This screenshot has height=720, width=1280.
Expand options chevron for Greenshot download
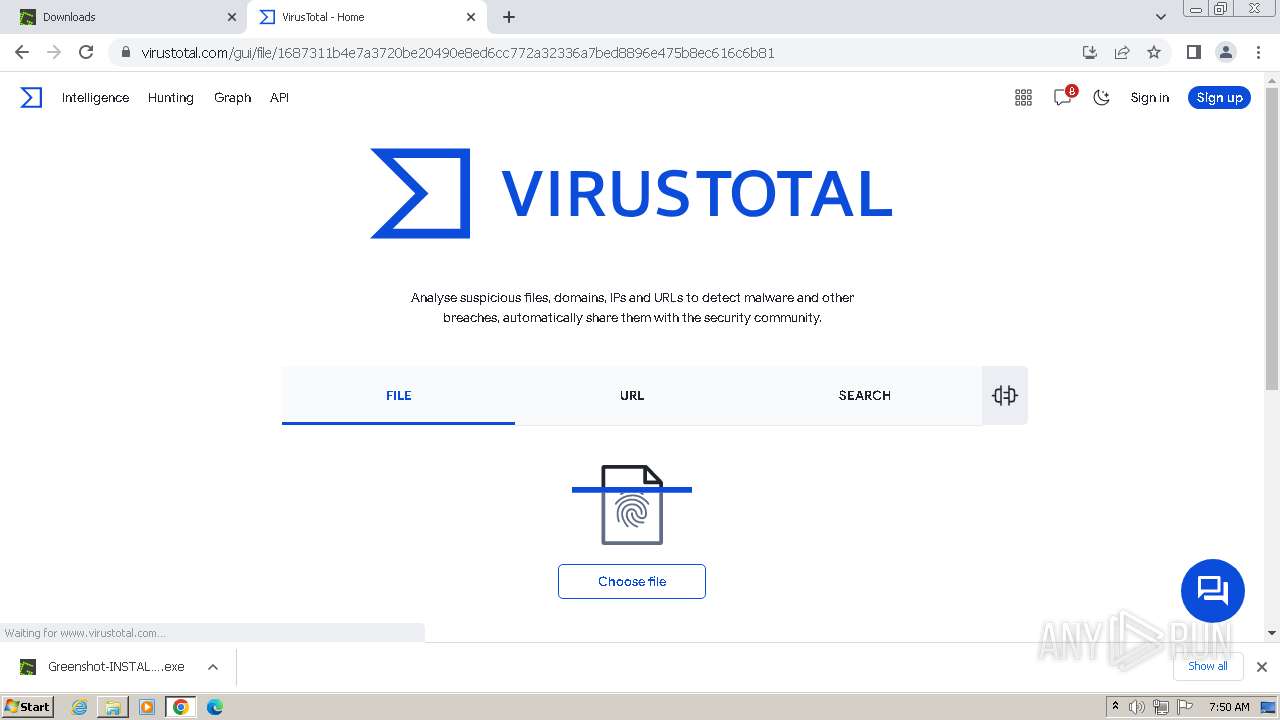click(x=212, y=667)
